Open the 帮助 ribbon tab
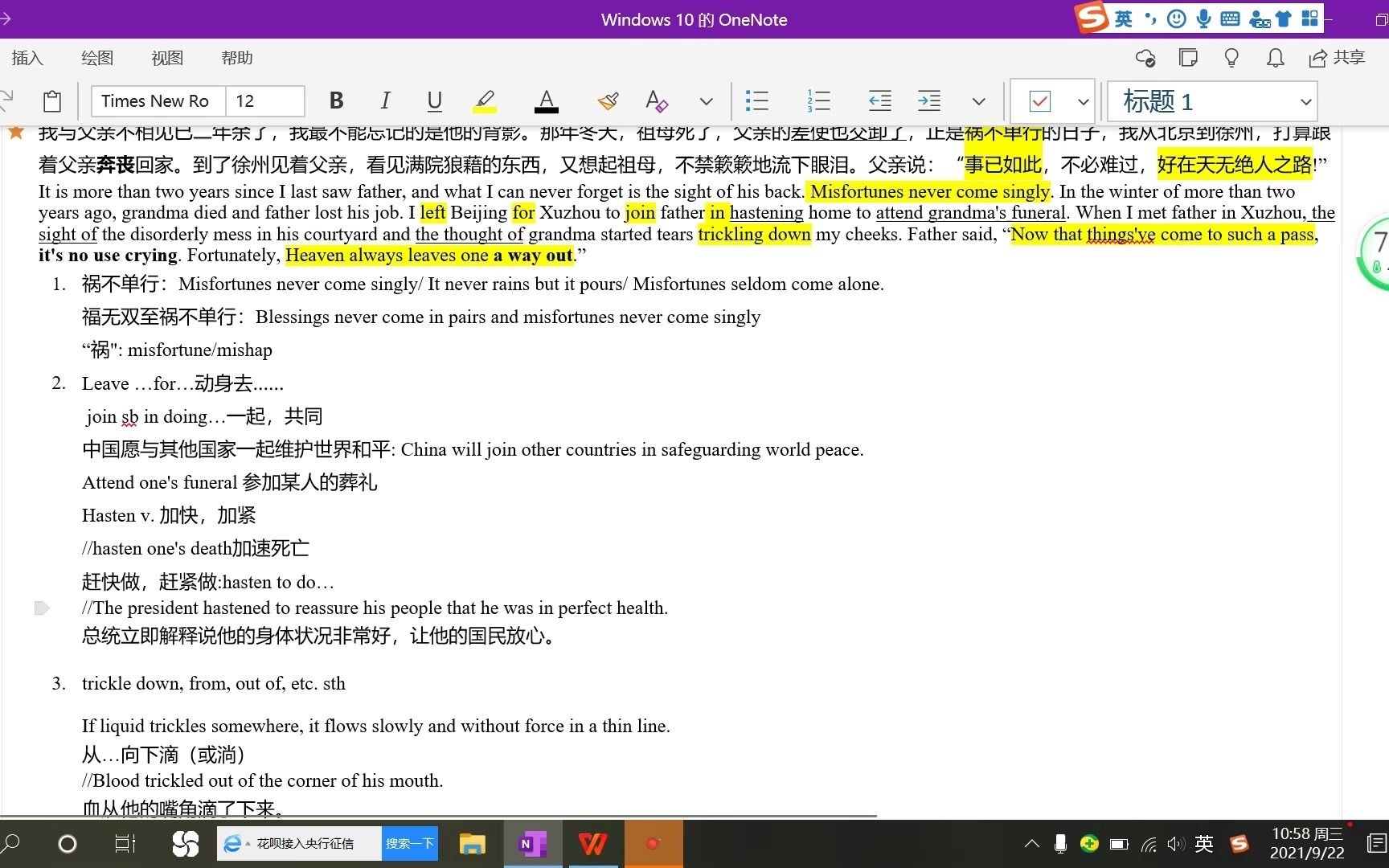1389x868 pixels. click(x=237, y=58)
